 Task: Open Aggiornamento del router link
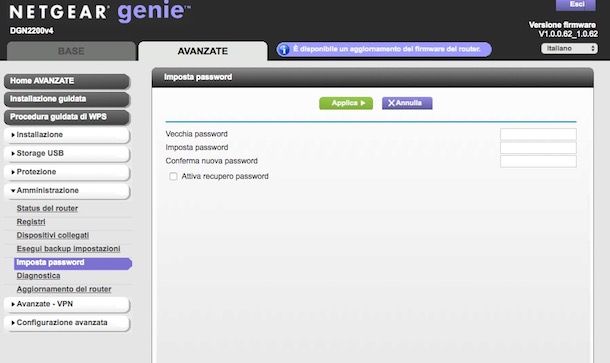pos(64,289)
